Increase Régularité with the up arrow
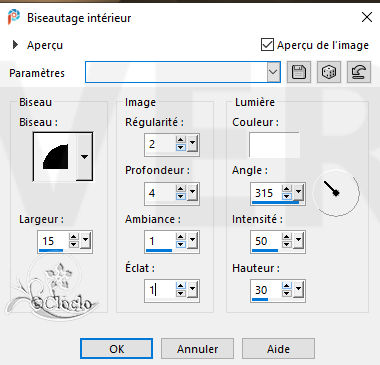Image resolution: width=380 pixels, height=365 pixels. click(181, 140)
